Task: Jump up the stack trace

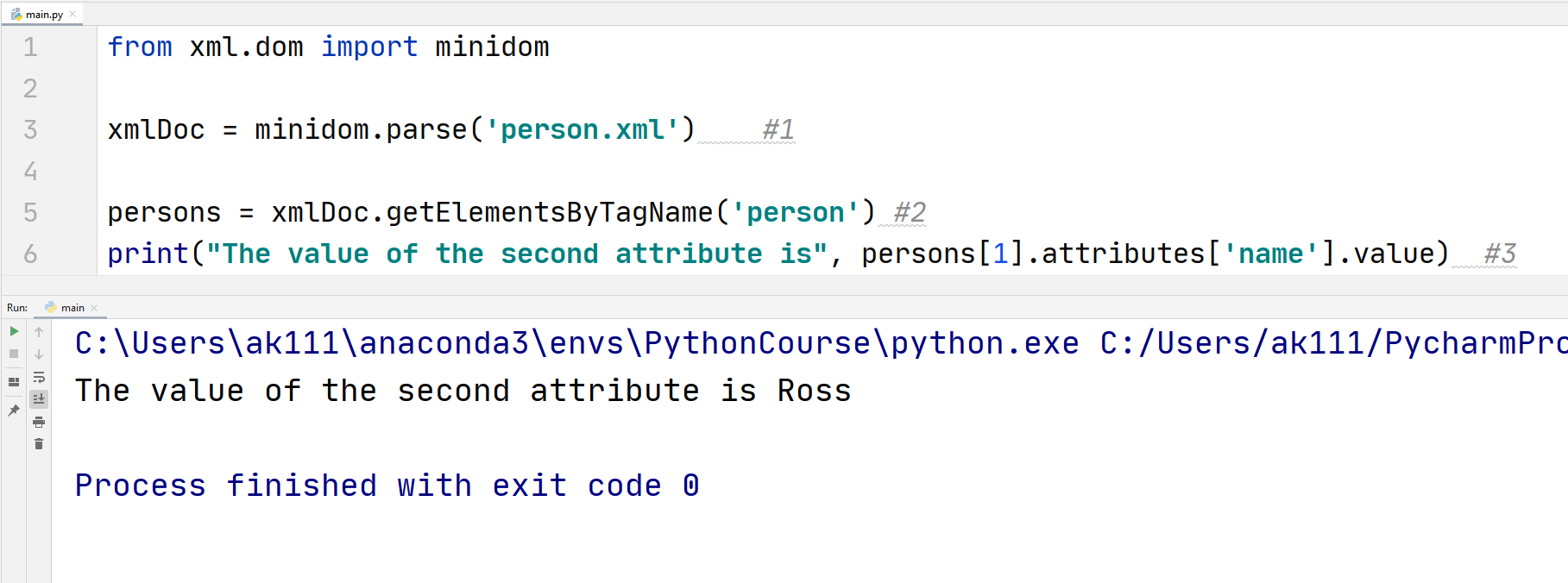Action: [39, 331]
